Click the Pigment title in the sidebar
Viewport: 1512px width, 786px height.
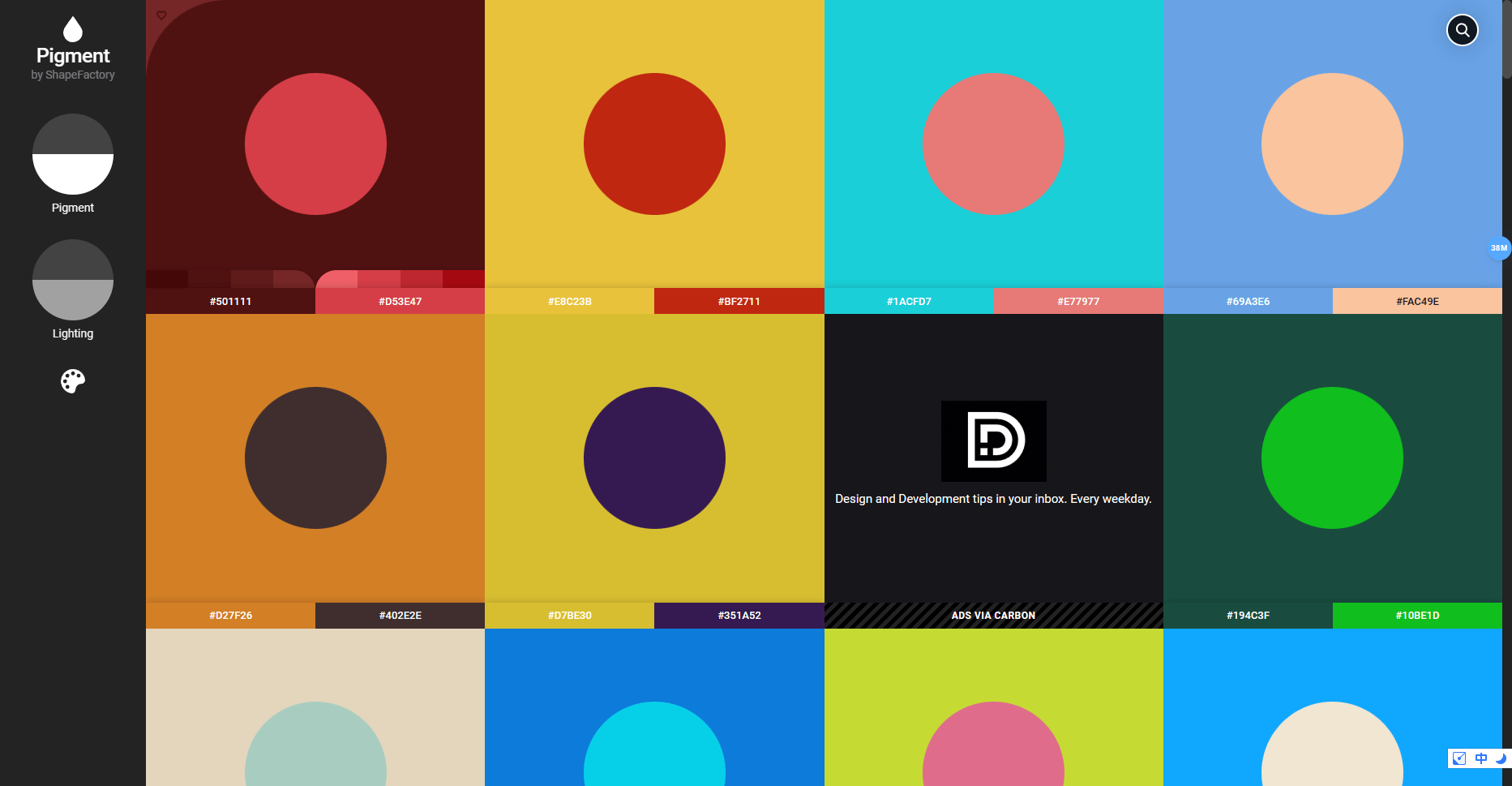point(72,55)
